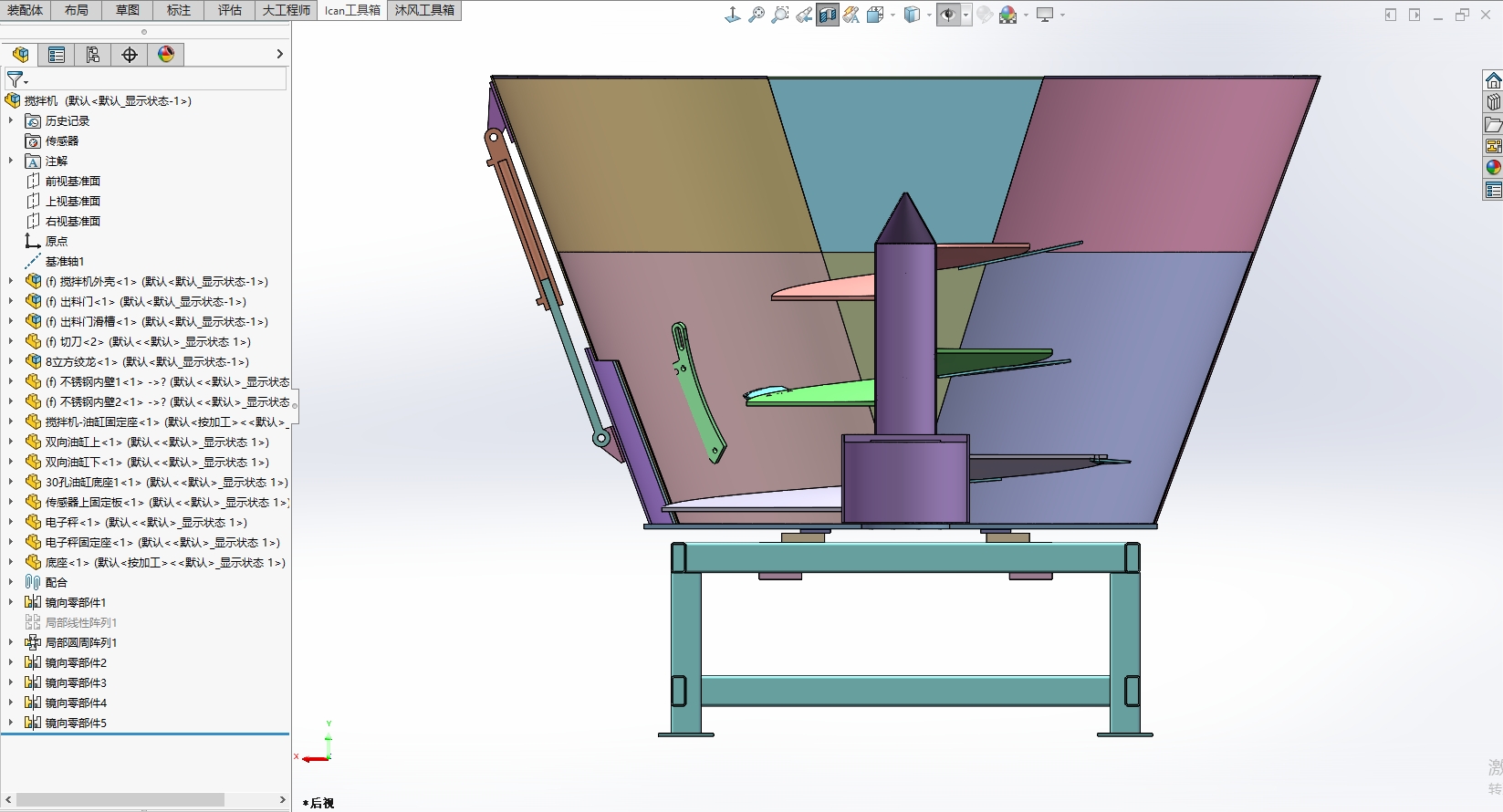This screenshot has width=1503, height=812.
Task: Click Zoom to Area icon
Action: [x=780, y=15]
